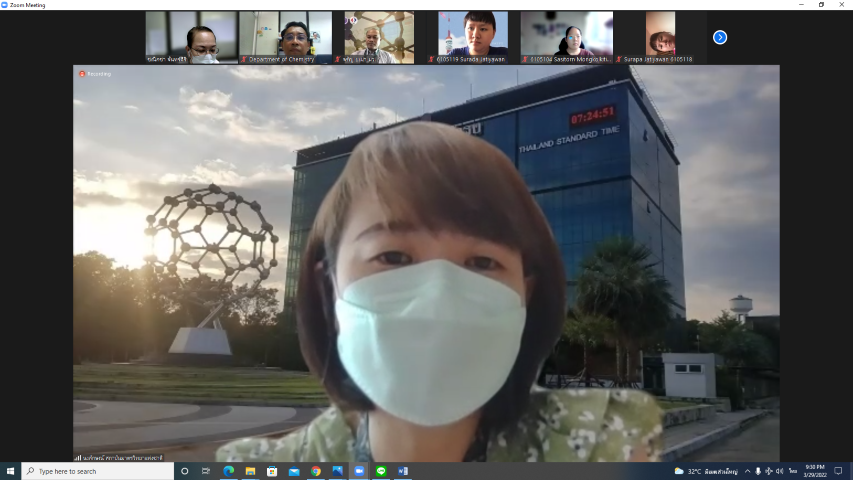This screenshot has width=853, height=480.
Task: Switch input language in the system tray
Action: click(793, 471)
